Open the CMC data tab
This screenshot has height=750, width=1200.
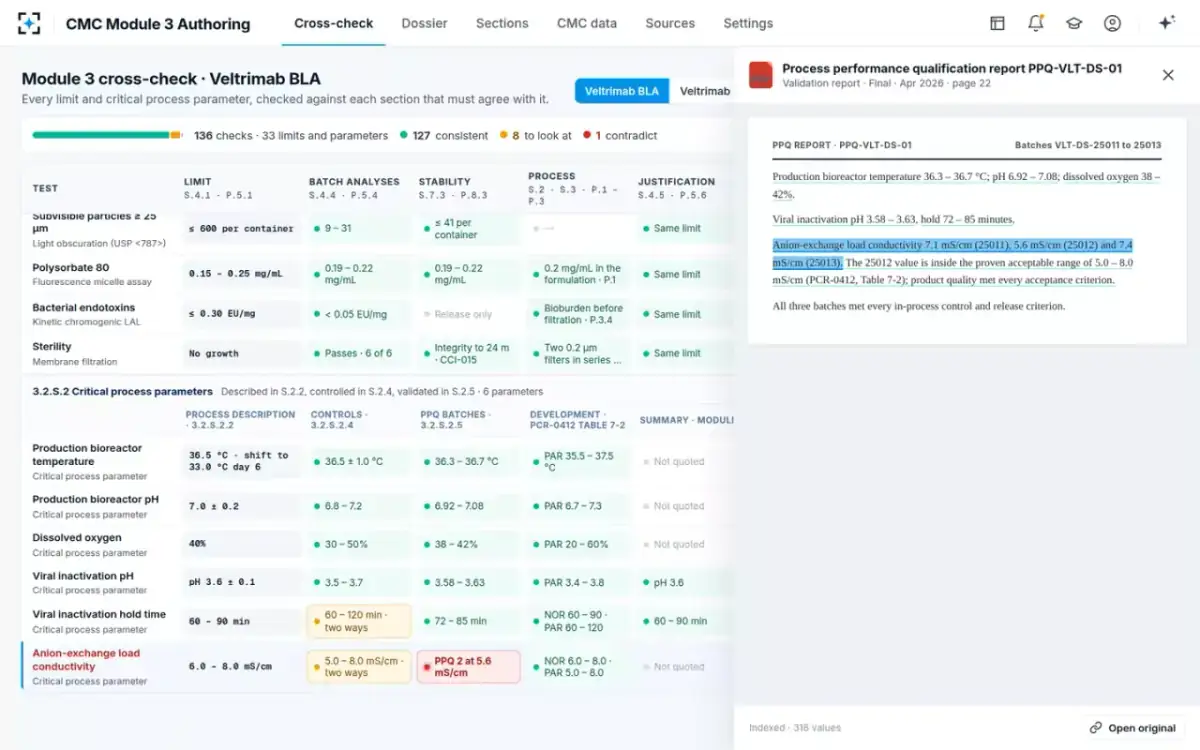pyautogui.click(x=587, y=23)
